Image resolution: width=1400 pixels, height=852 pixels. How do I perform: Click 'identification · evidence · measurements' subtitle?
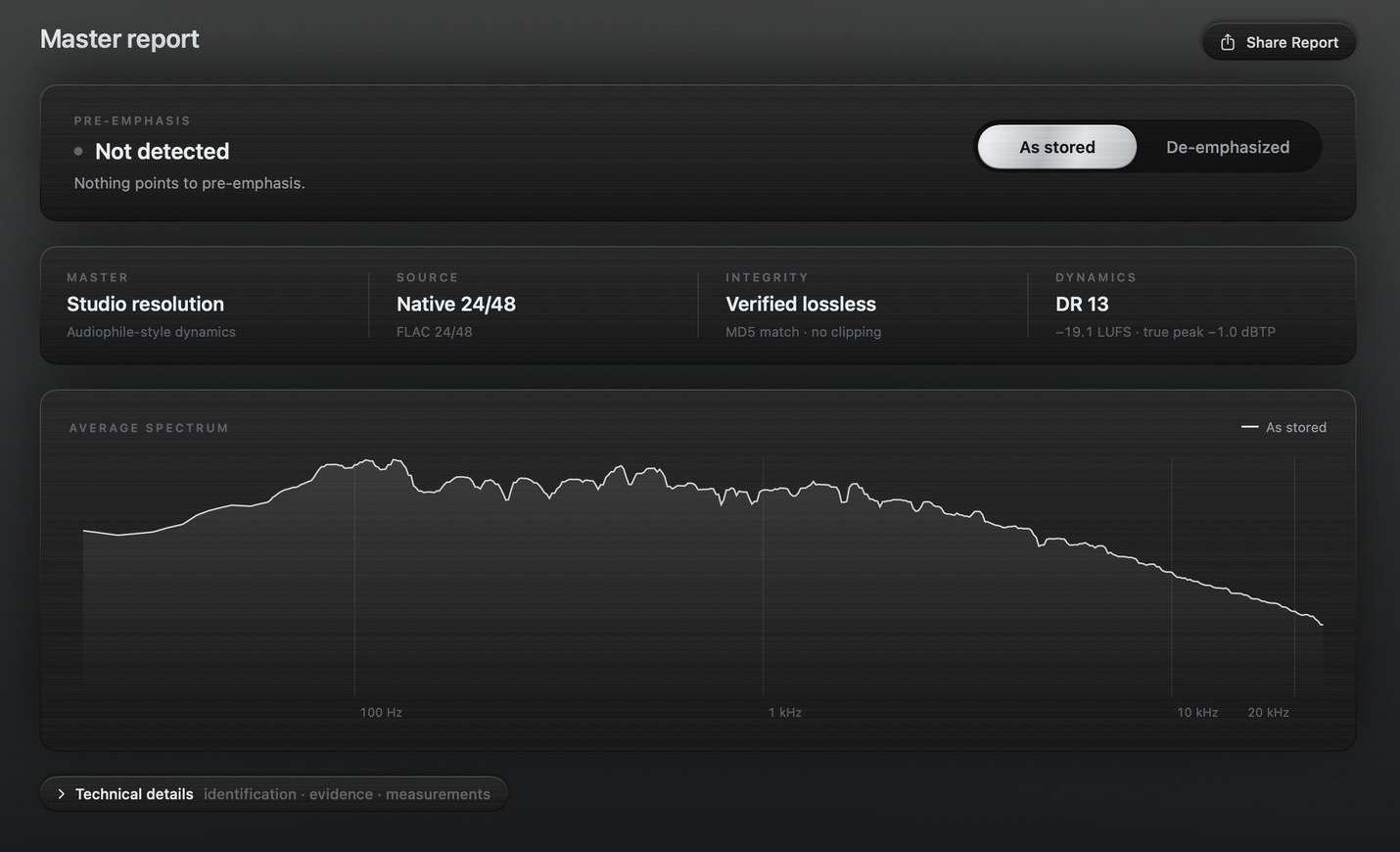click(x=347, y=794)
